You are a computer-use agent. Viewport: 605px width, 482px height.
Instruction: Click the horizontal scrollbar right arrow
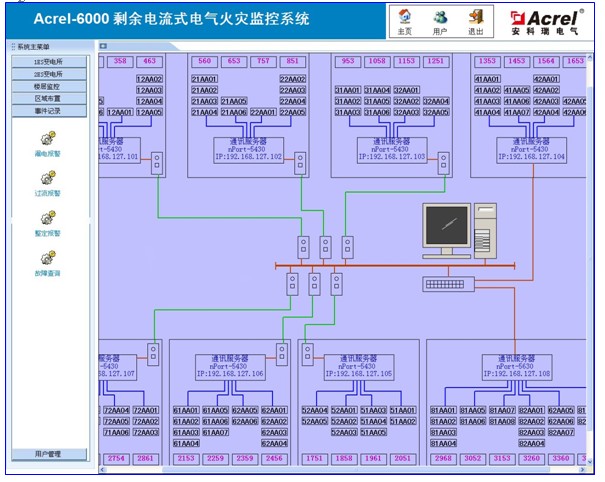pyautogui.click(x=582, y=470)
